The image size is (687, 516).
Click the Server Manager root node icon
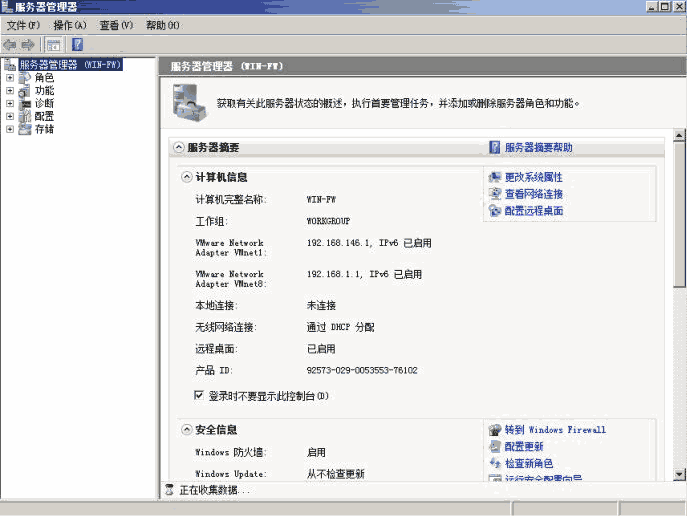coord(11,65)
